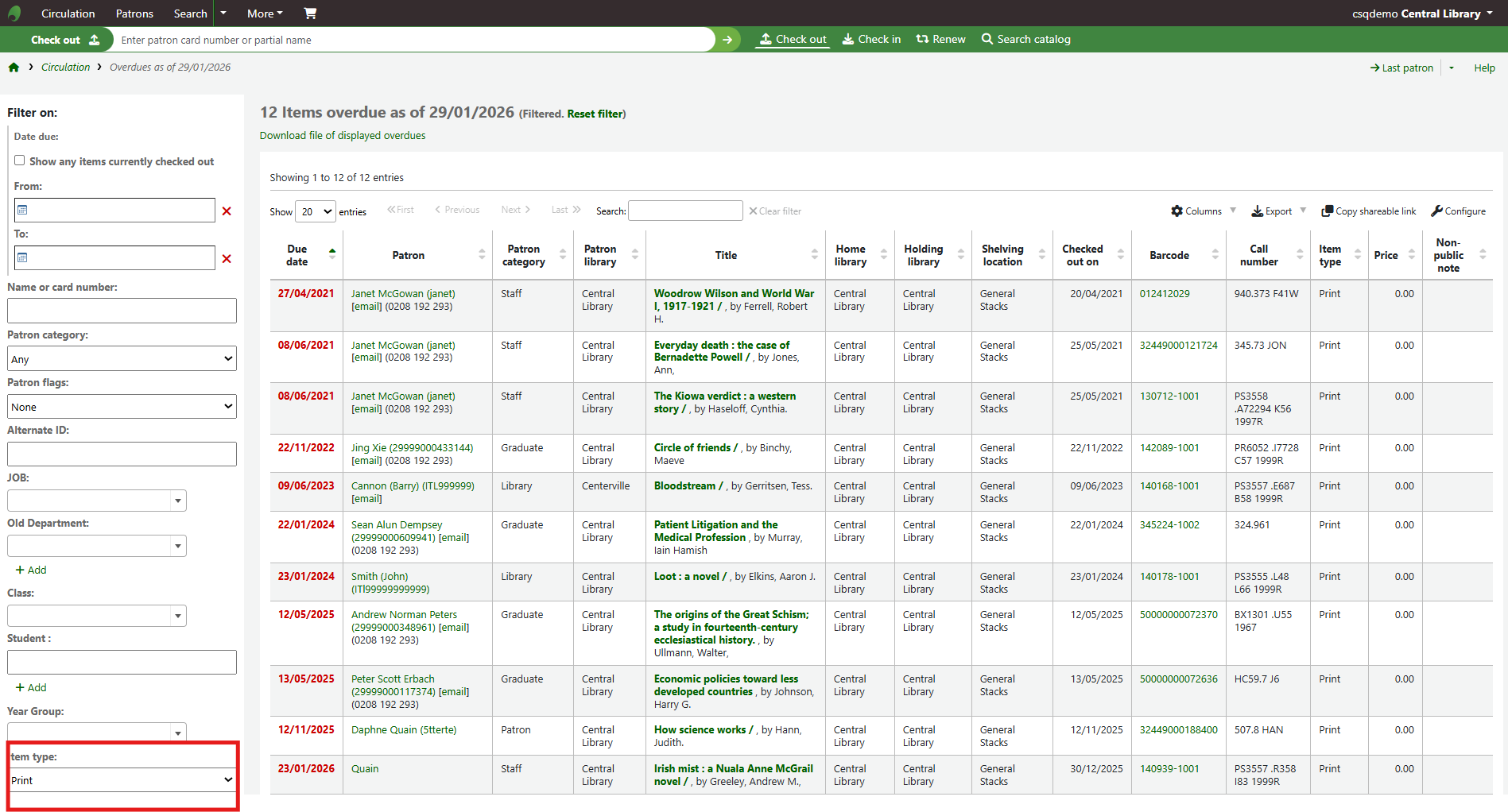The image size is (1508, 812).
Task: Click the home breadcrumb icon
Action: [14, 68]
